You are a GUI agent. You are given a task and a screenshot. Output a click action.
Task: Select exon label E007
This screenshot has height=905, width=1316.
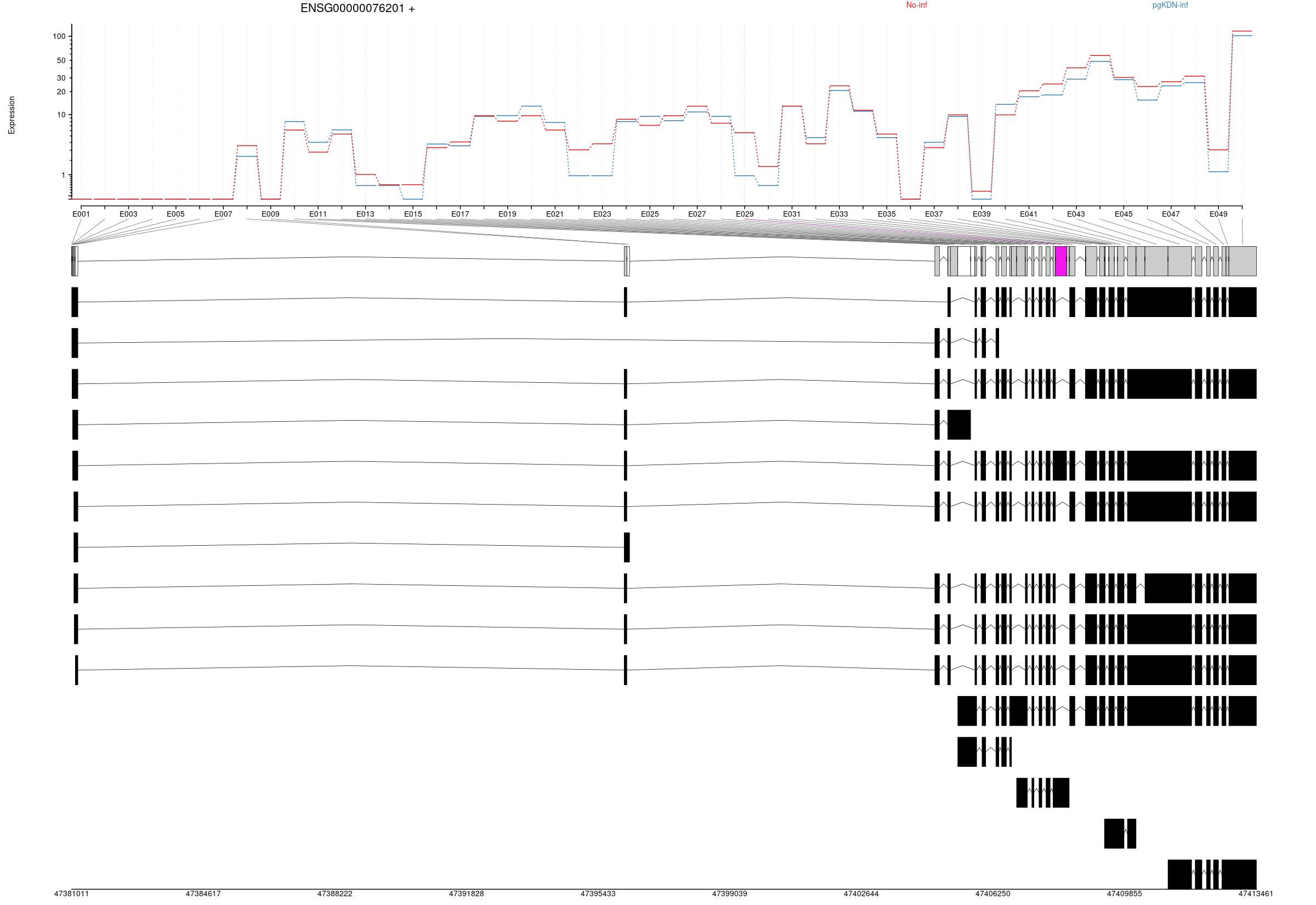click(223, 214)
